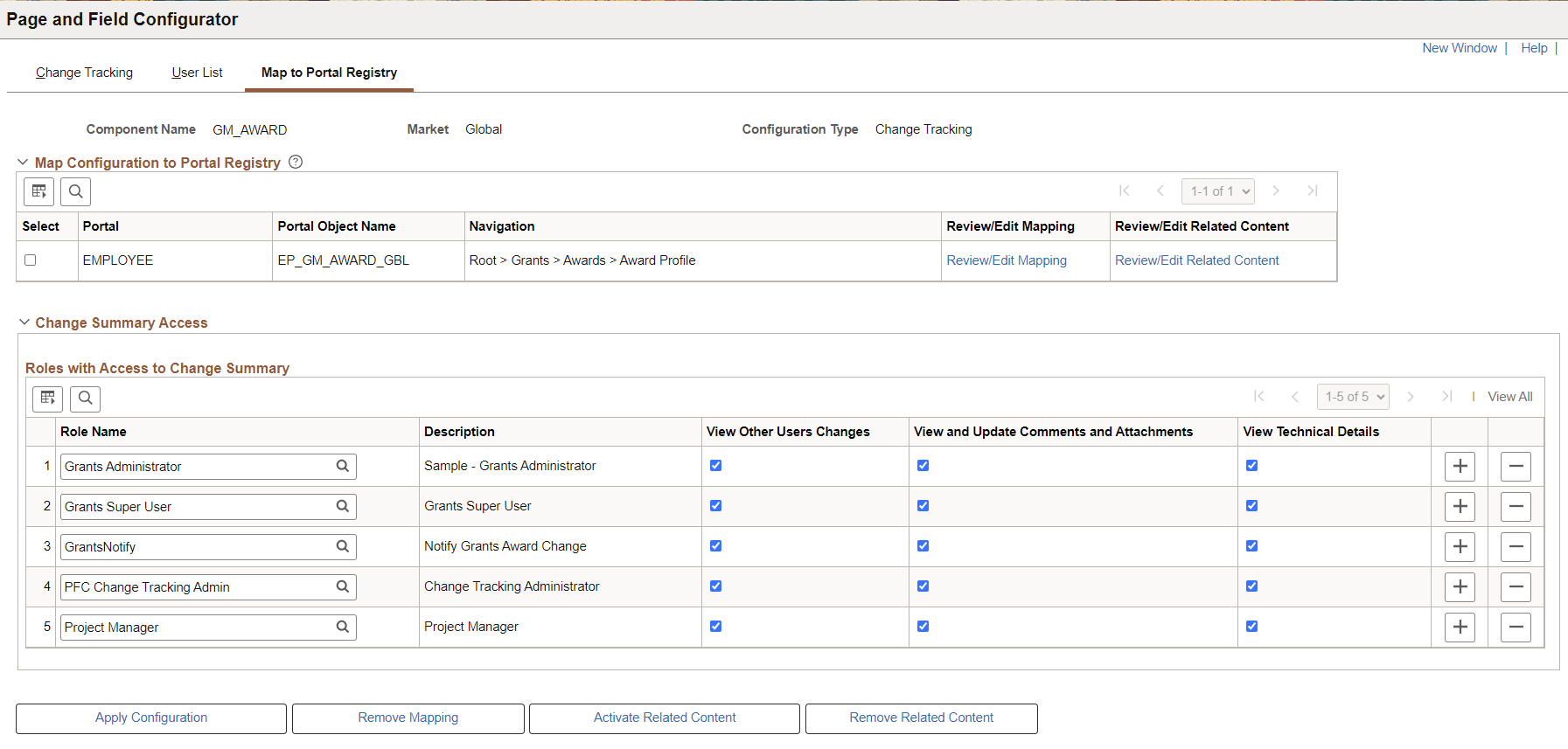This screenshot has height=749, width=1568.
Task: Select the EMPLOYEE portal row checkbox
Action: coord(31,260)
